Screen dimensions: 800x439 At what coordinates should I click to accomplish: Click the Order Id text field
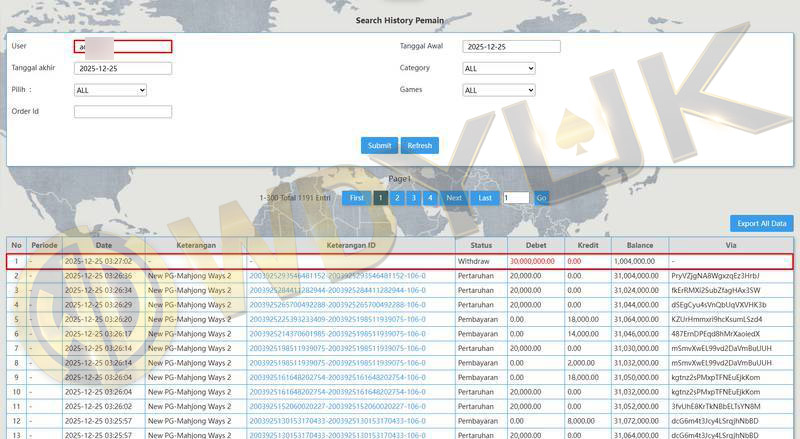pos(122,112)
